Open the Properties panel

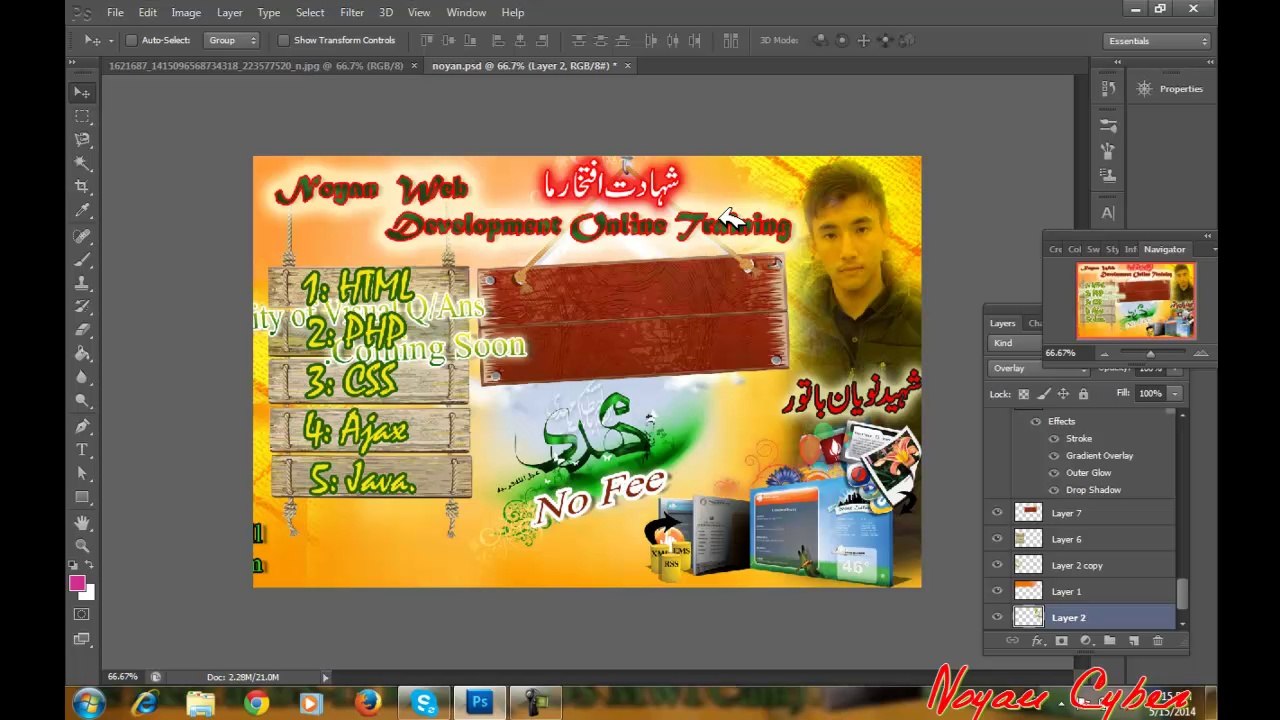(1171, 89)
